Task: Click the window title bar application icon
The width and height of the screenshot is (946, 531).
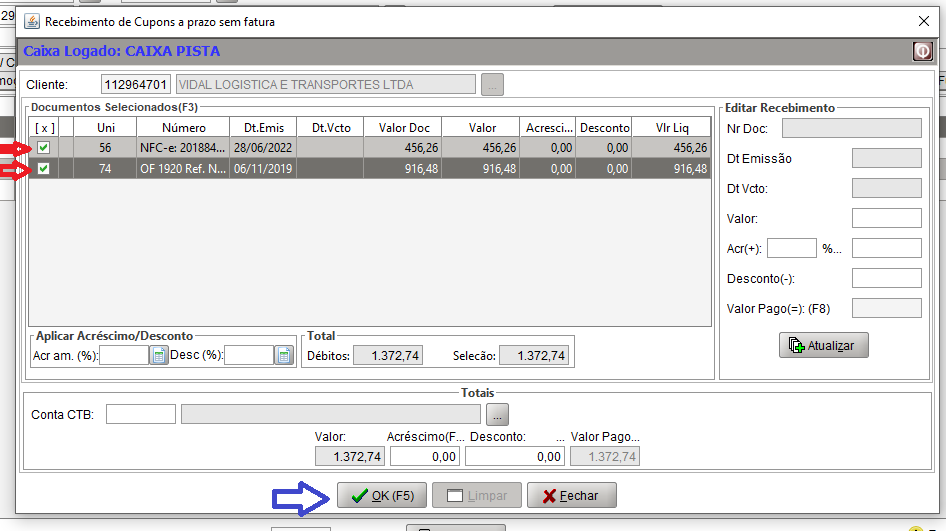Action: (x=32, y=21)
